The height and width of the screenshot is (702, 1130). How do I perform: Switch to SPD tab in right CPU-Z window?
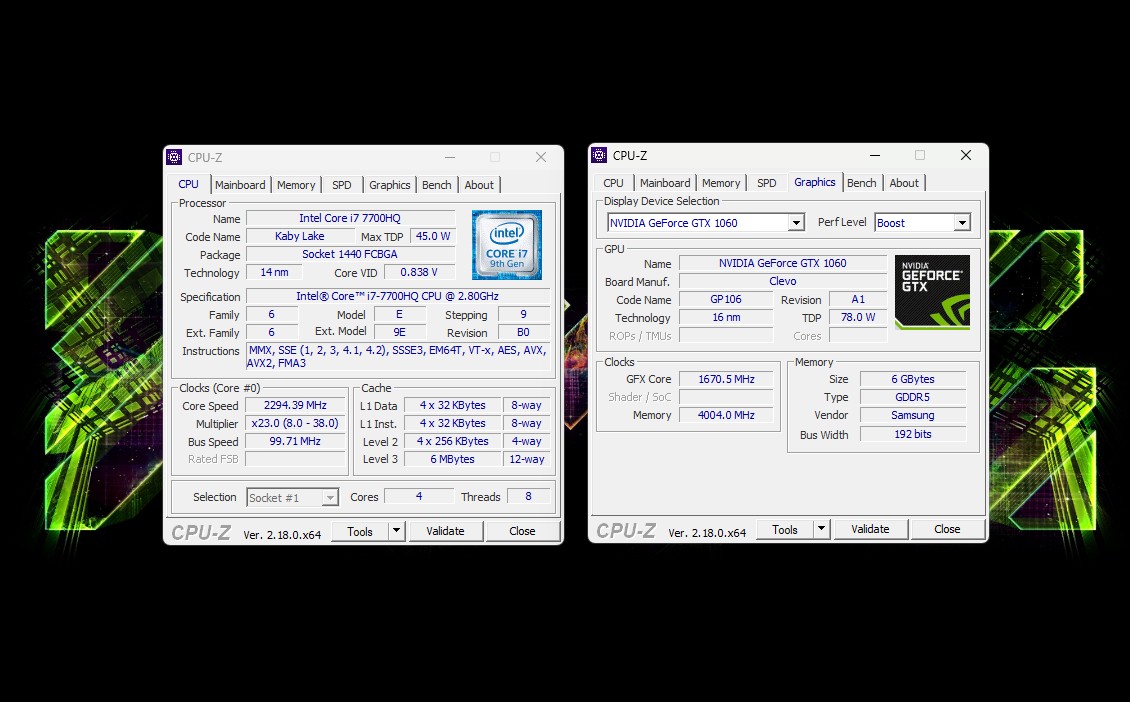(x=767, y=183)
